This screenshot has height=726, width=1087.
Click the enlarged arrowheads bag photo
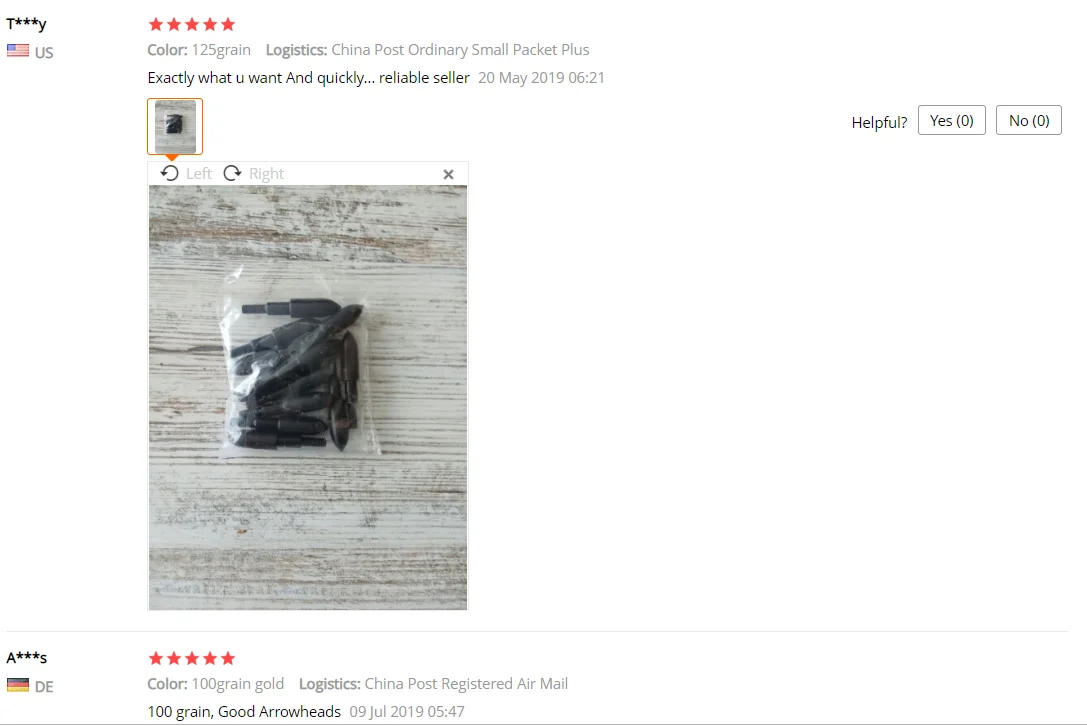308,397
